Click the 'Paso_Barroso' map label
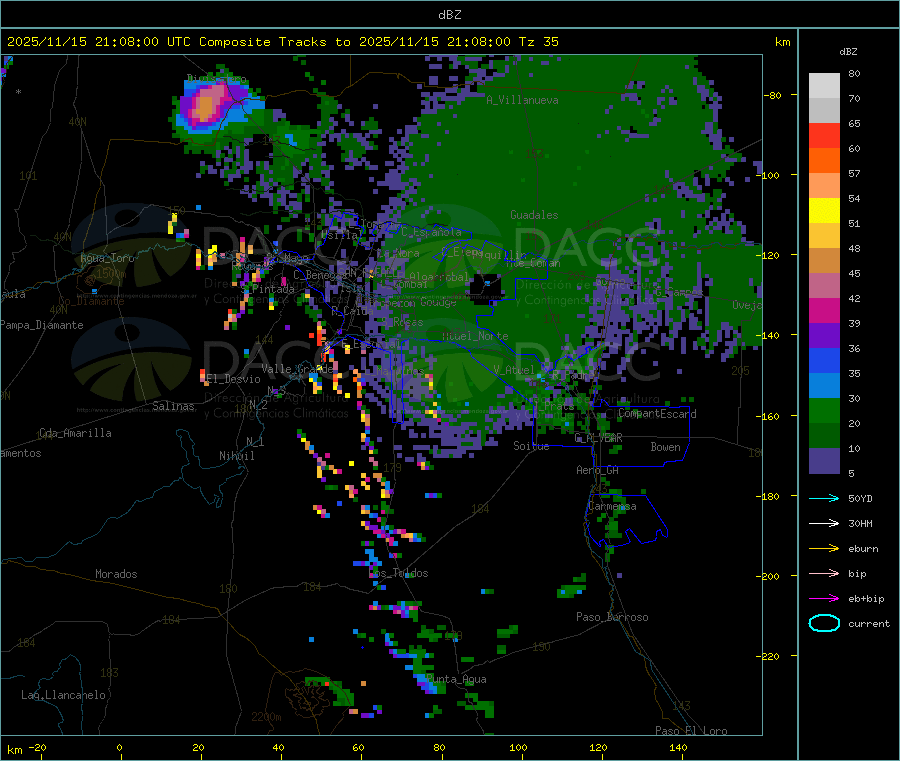Viewport: 900px width, 761px height. point(612,617)
